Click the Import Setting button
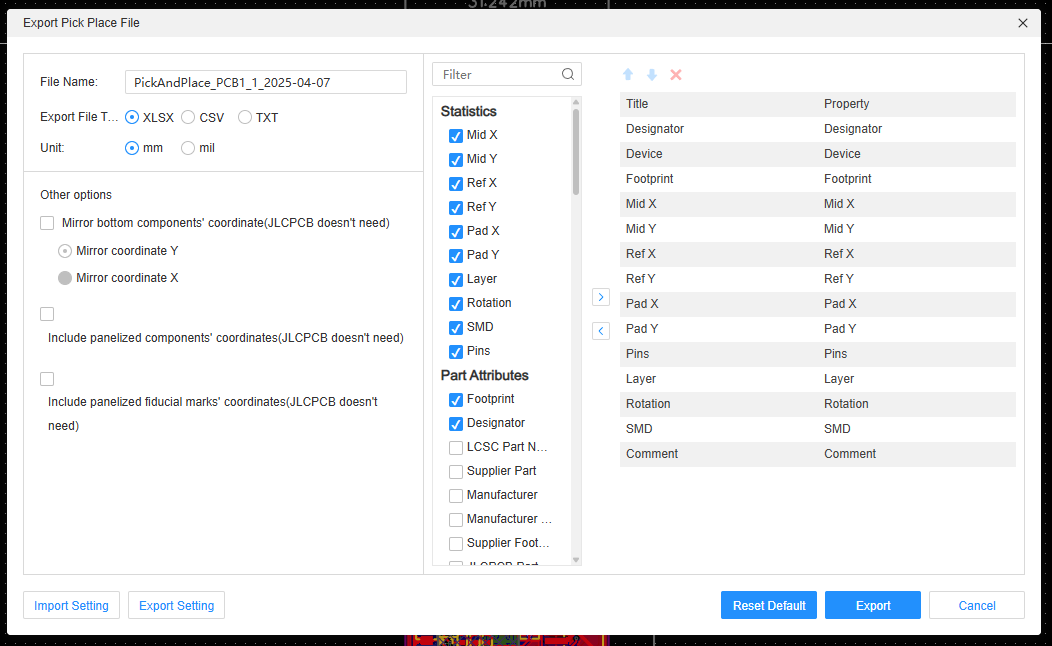This screenshot has width=1052, height=646. pos(71,605)
